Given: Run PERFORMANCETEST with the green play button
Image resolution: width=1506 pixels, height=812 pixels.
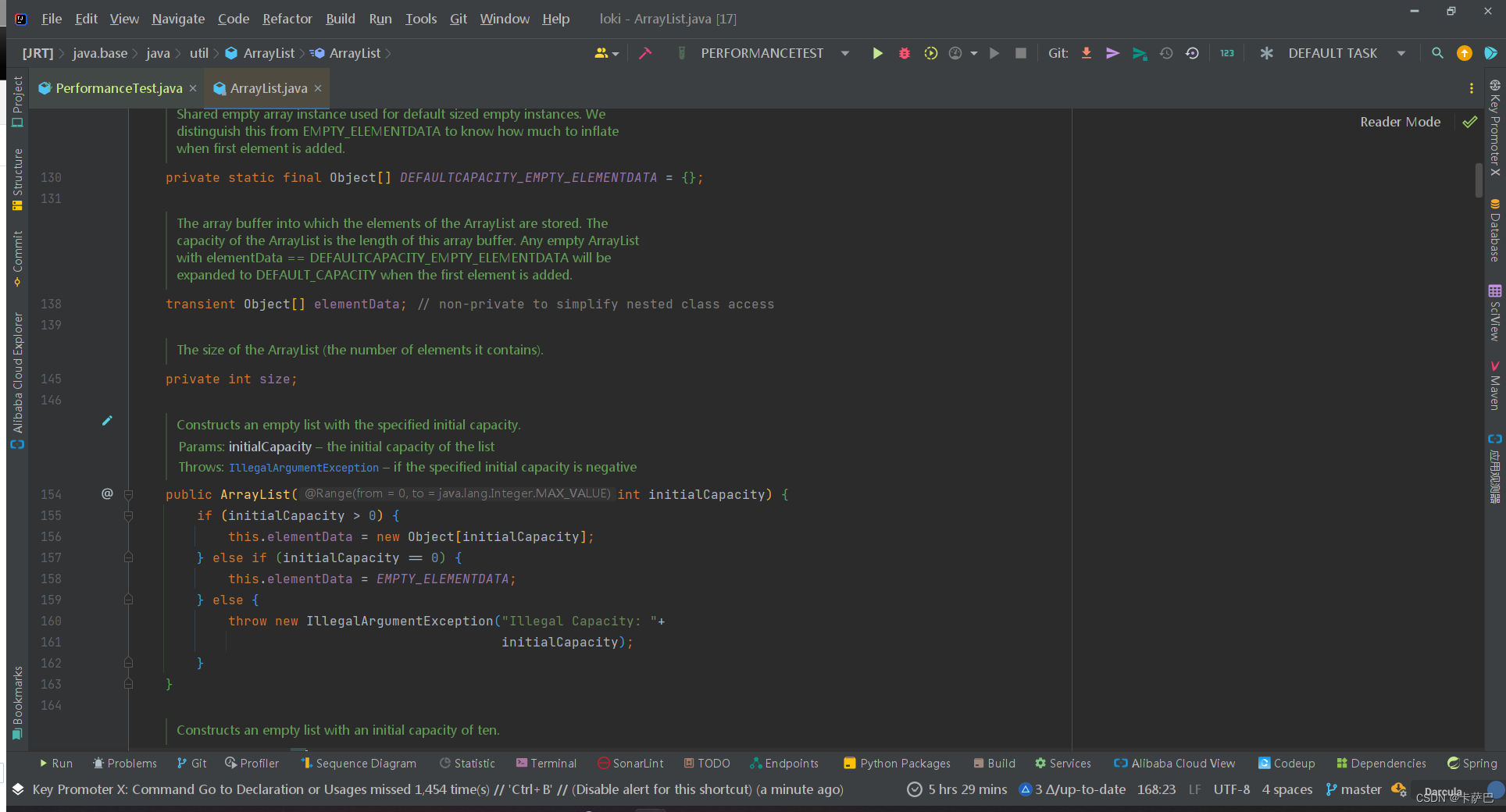Looking at the screenshot, I should pos(877,53).
